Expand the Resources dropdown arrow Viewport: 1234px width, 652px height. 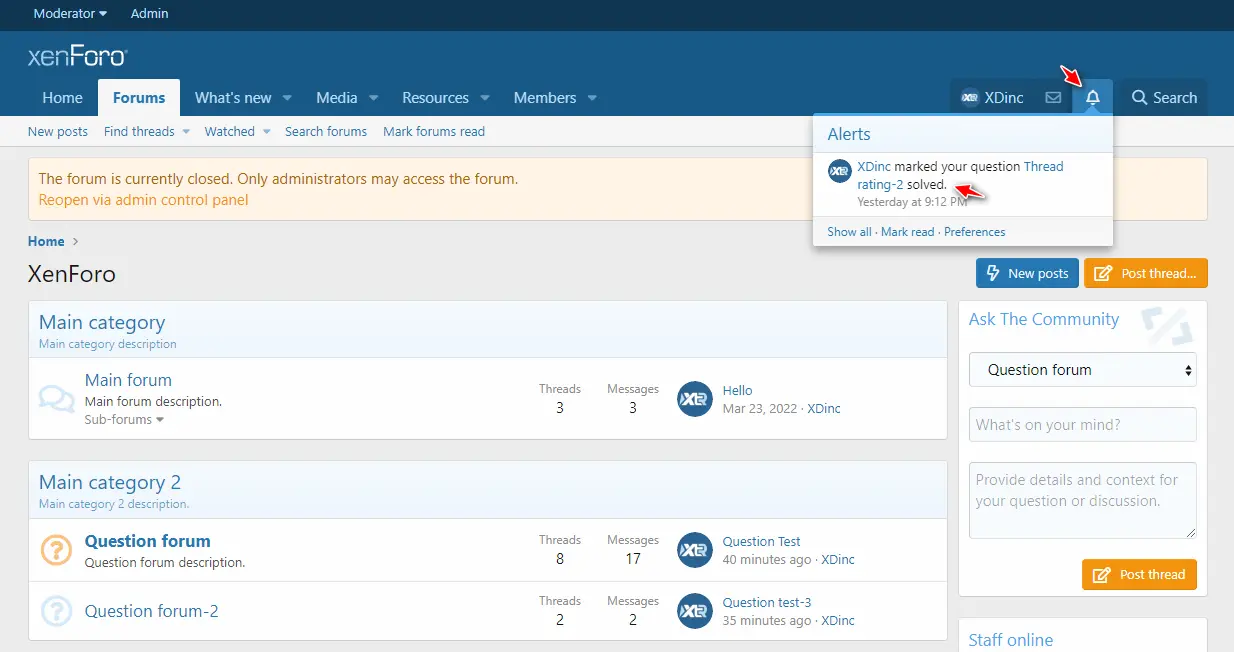coord(485,98)
